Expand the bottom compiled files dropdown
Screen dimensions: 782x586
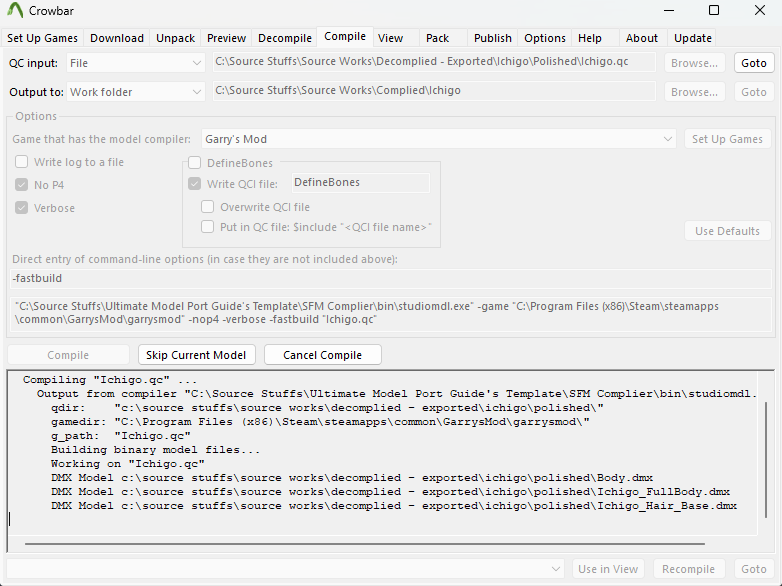tap(285, 569)
